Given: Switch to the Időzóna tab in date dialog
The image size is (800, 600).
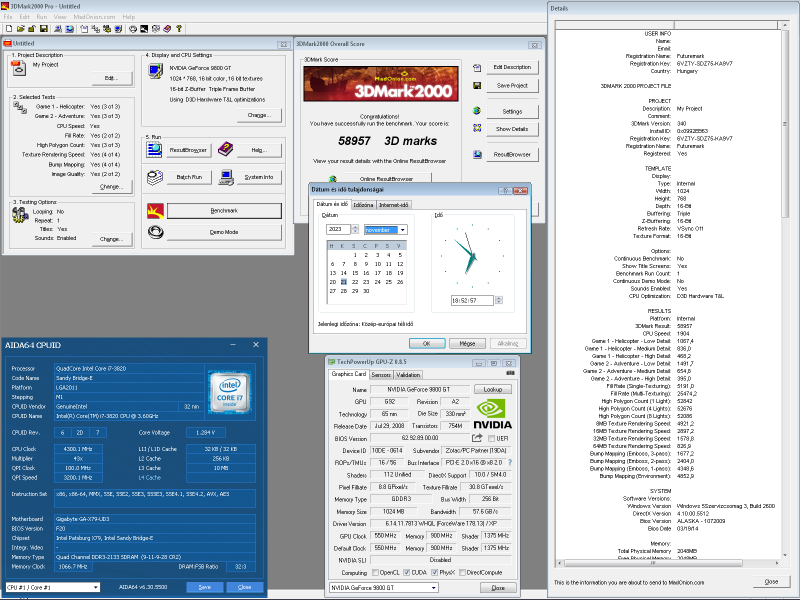Looking at the screenshot, I should tap(363, 205).
